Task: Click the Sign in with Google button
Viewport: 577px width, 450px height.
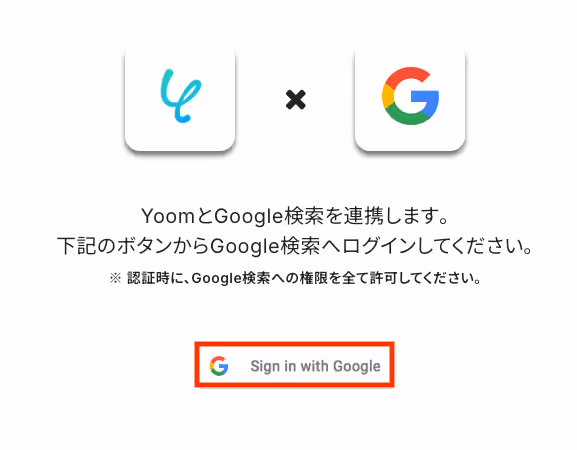Action: click(x=294, y=365)
